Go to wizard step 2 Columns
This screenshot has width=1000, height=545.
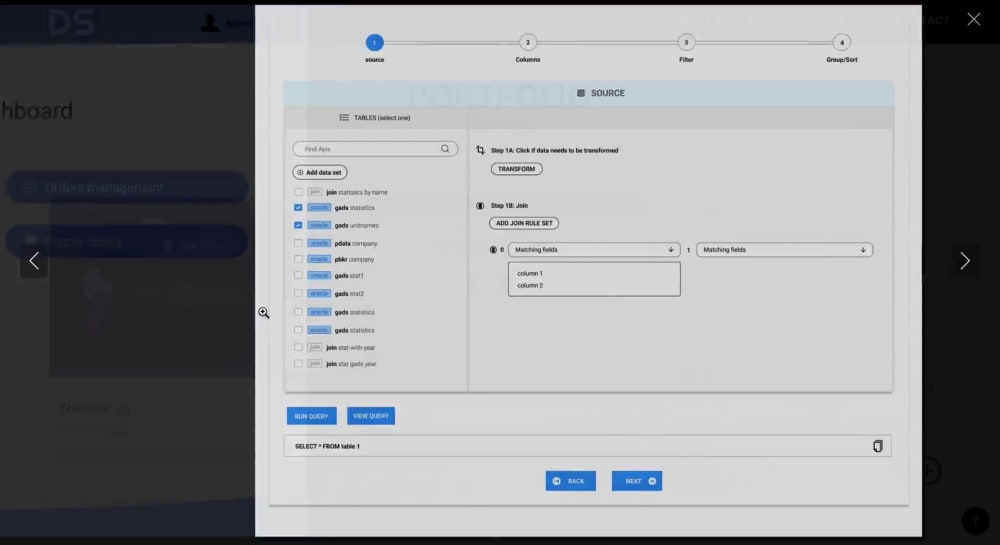527,43
